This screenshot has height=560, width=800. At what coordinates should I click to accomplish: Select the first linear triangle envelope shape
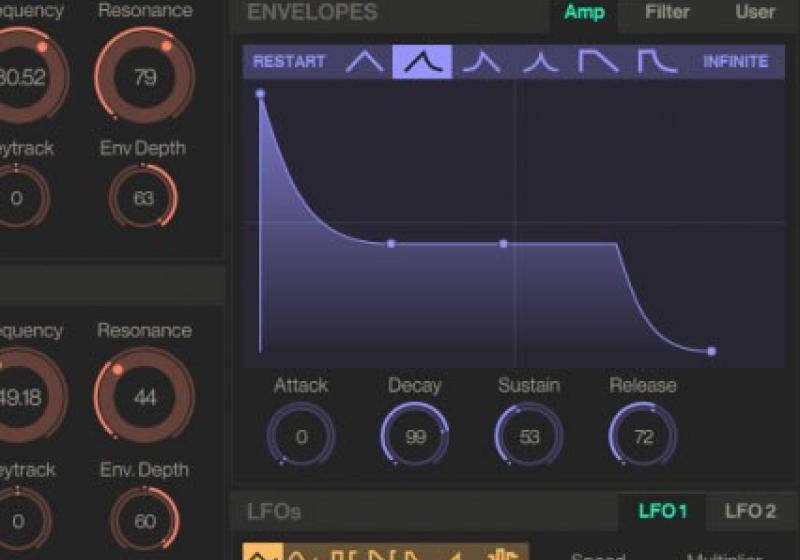click(364, 62)
